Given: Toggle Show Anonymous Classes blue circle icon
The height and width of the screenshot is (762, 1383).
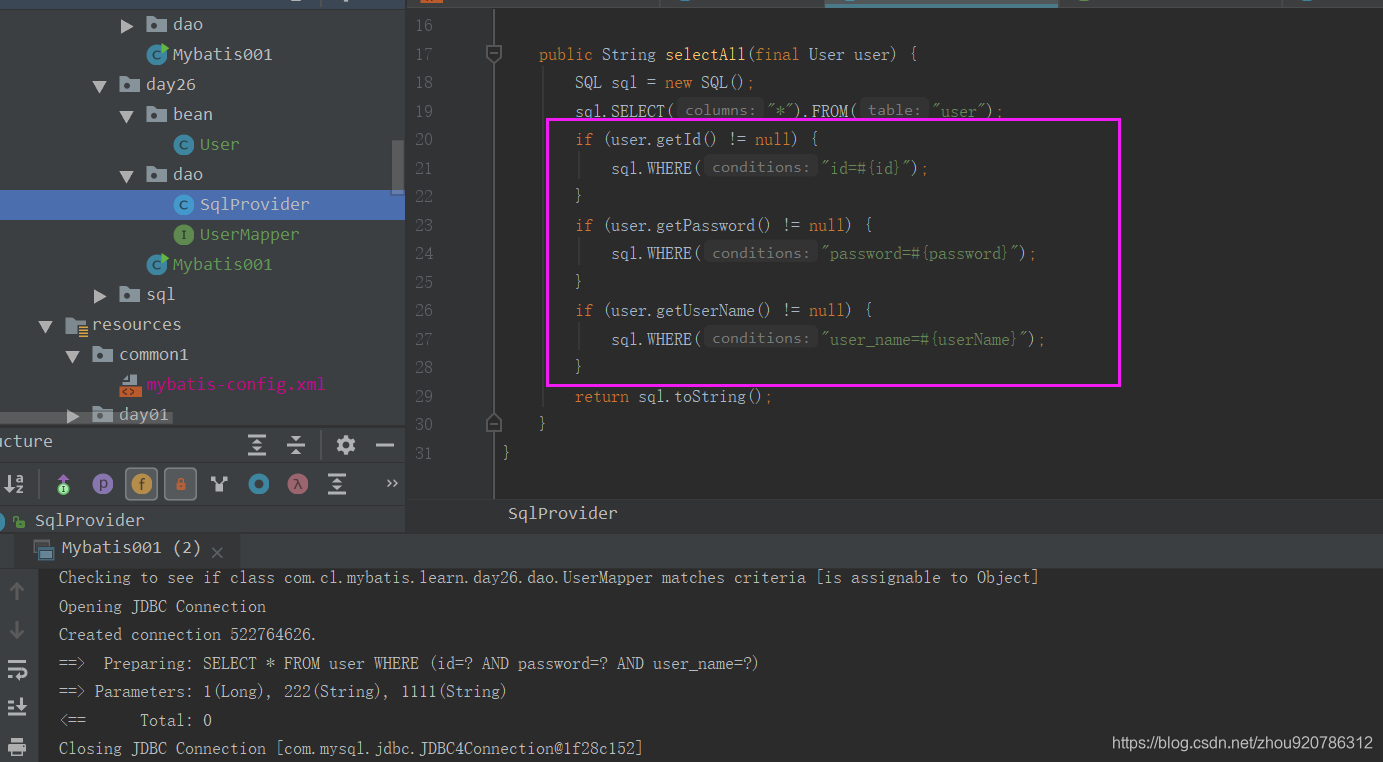Looking at the screenshot, I should click(x=259, y=485).
